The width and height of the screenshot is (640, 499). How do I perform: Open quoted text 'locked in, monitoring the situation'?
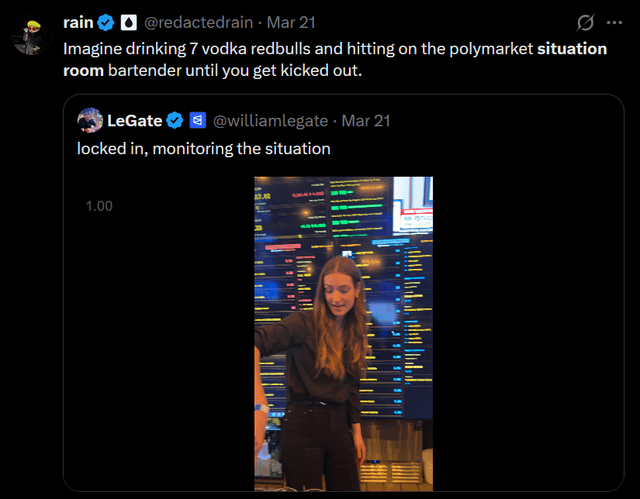point(203,148)
